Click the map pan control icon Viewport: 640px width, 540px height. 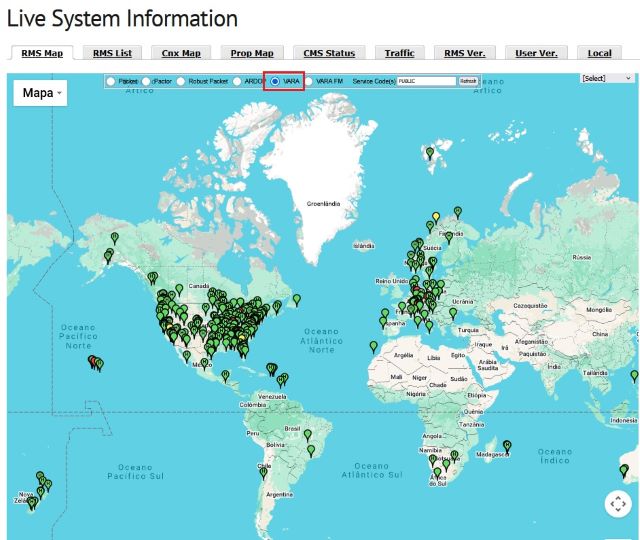tap(618, 506)
